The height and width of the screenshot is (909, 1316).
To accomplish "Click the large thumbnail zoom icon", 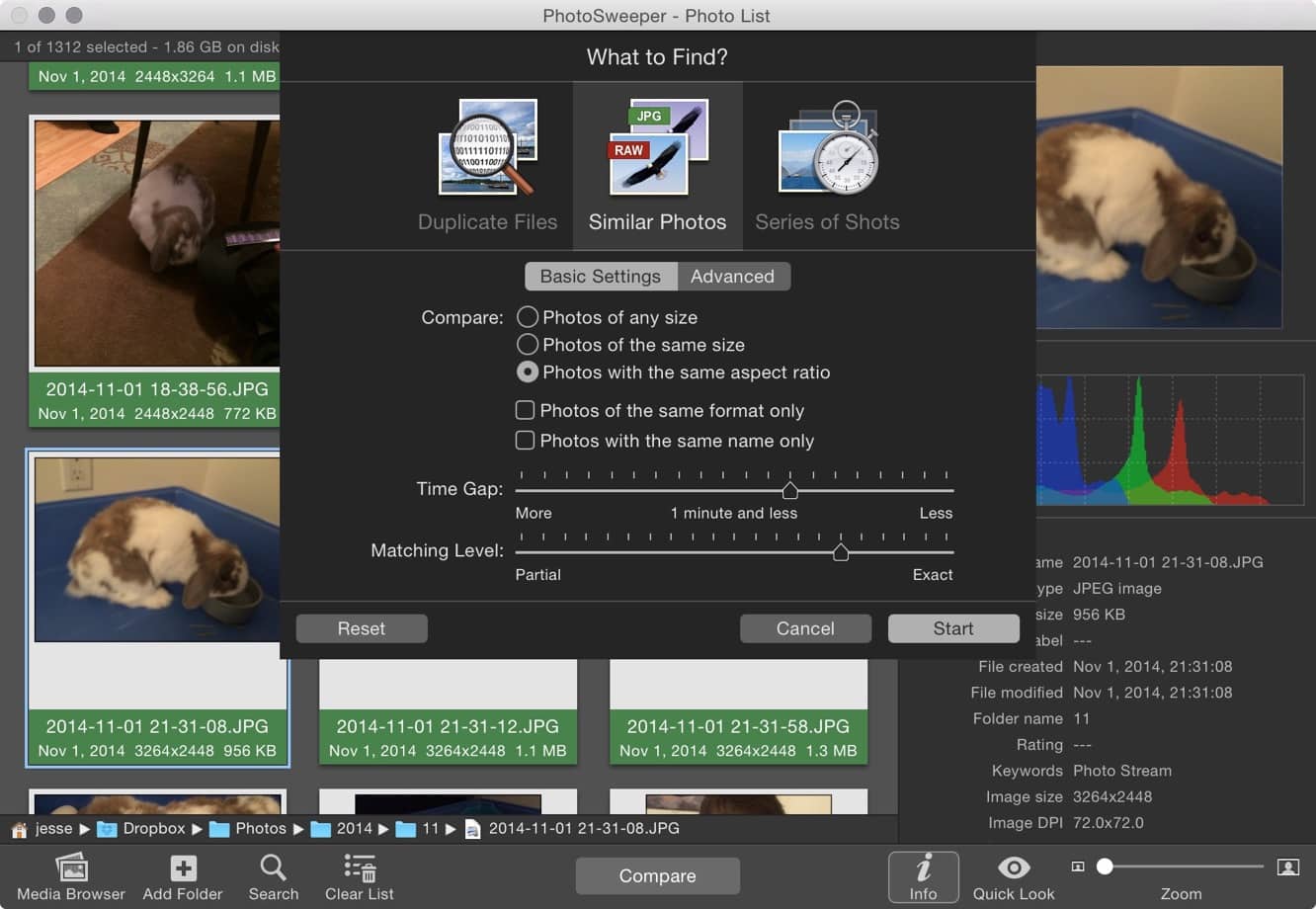I will coord(1287,867).
